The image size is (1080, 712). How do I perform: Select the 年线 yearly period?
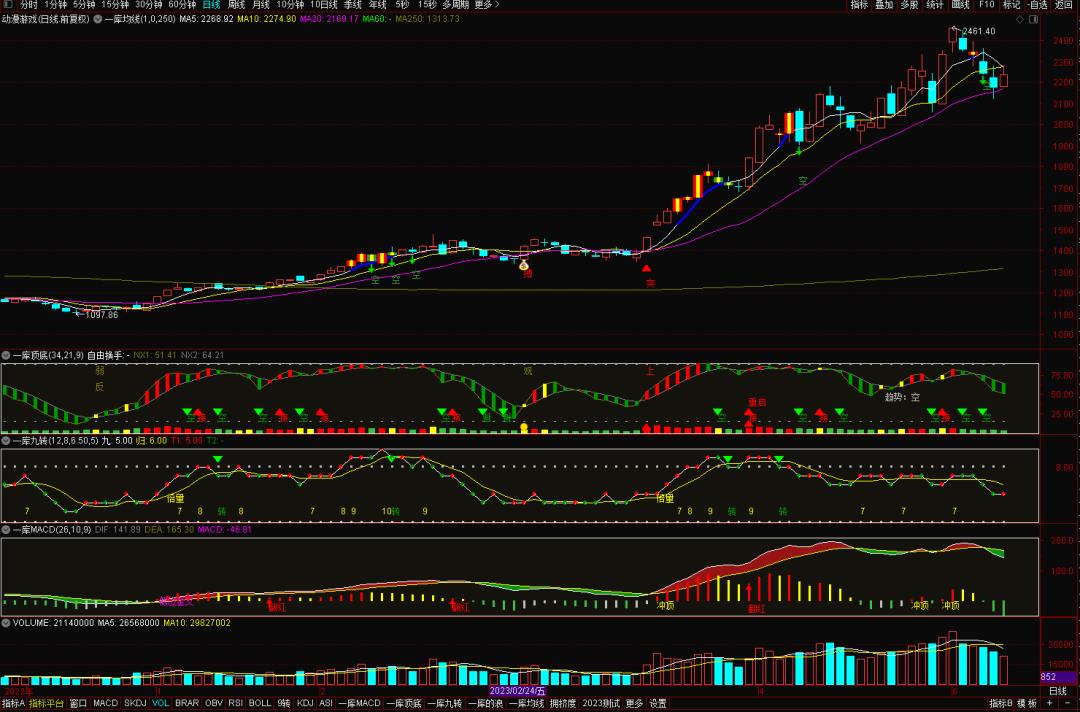coord(377,4)
